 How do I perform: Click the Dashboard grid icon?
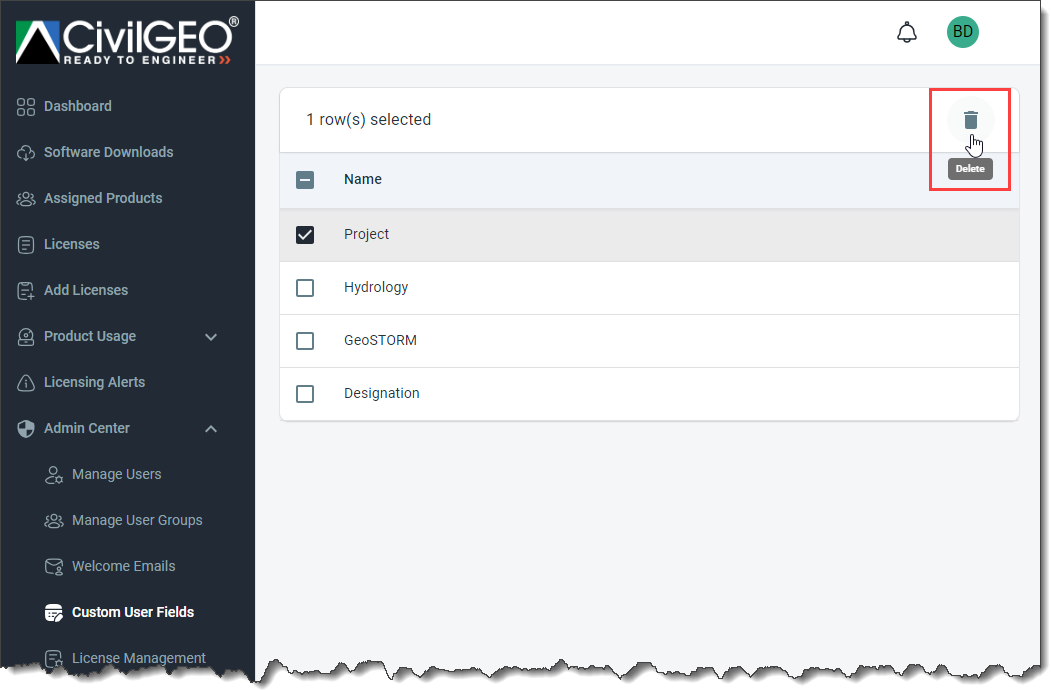click(25, 107)
